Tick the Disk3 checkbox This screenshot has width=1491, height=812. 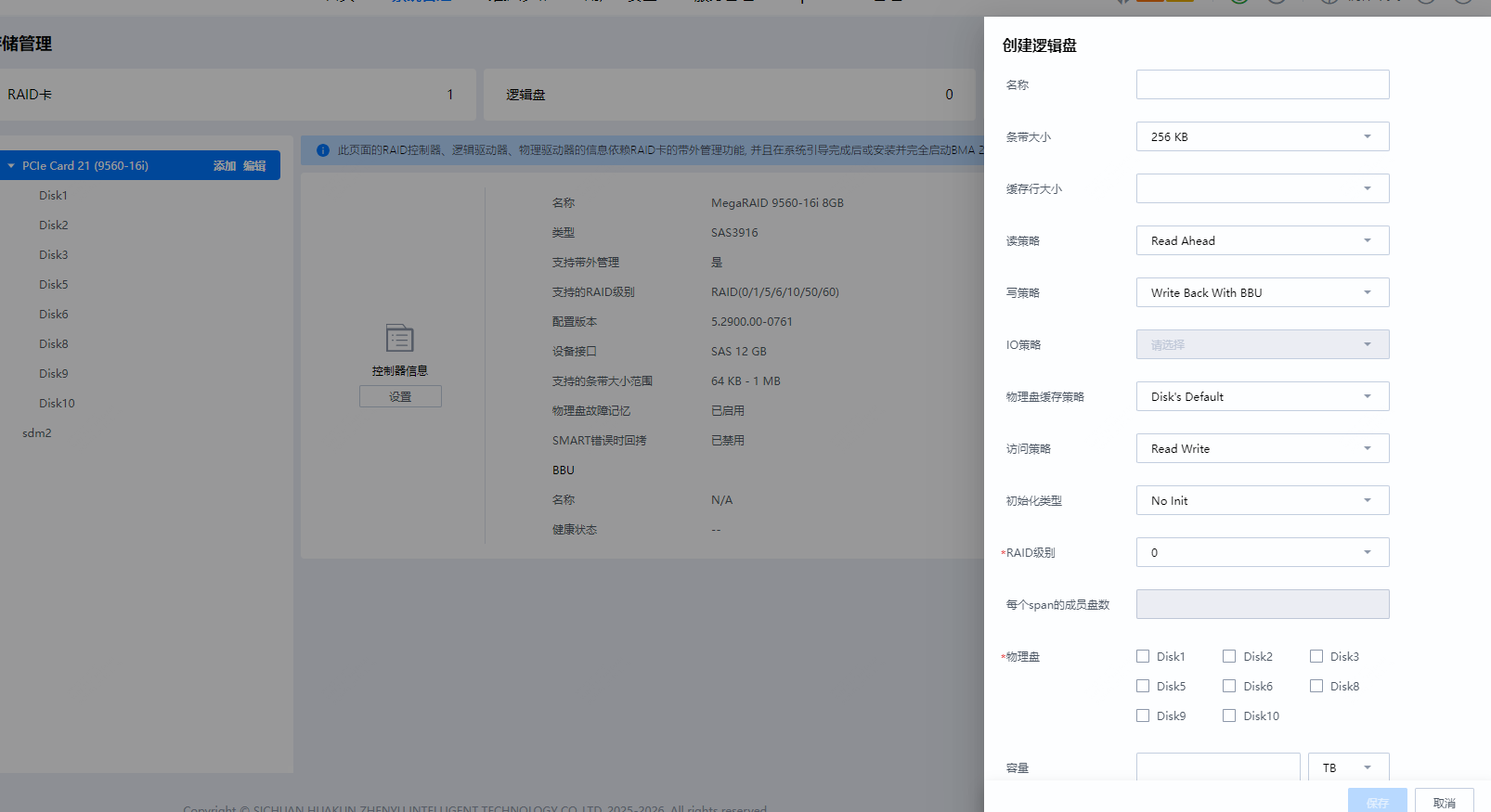point(1316,656)
